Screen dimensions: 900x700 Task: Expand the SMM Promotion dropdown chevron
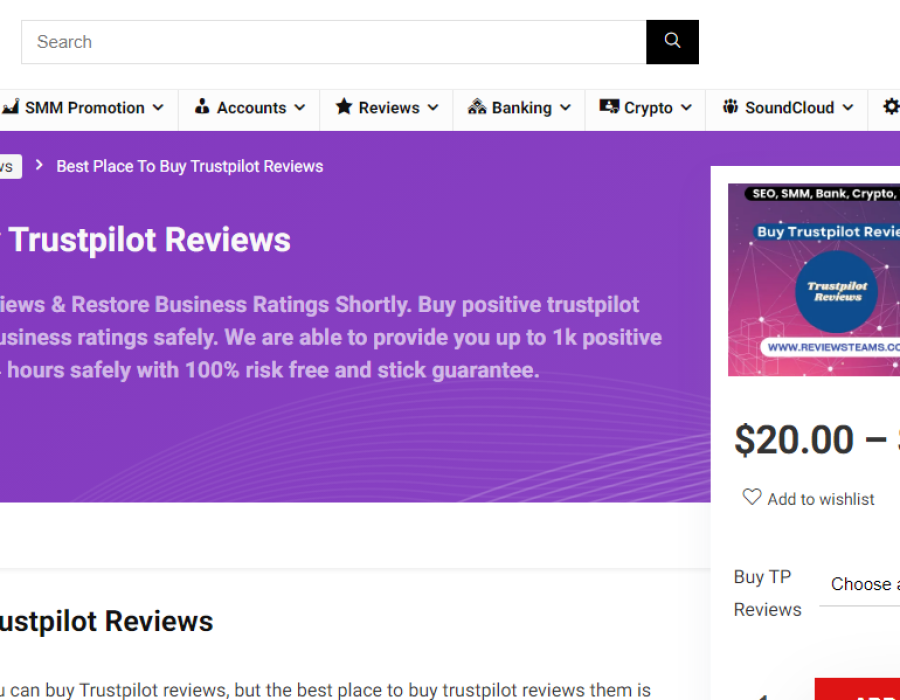(158, 108)
